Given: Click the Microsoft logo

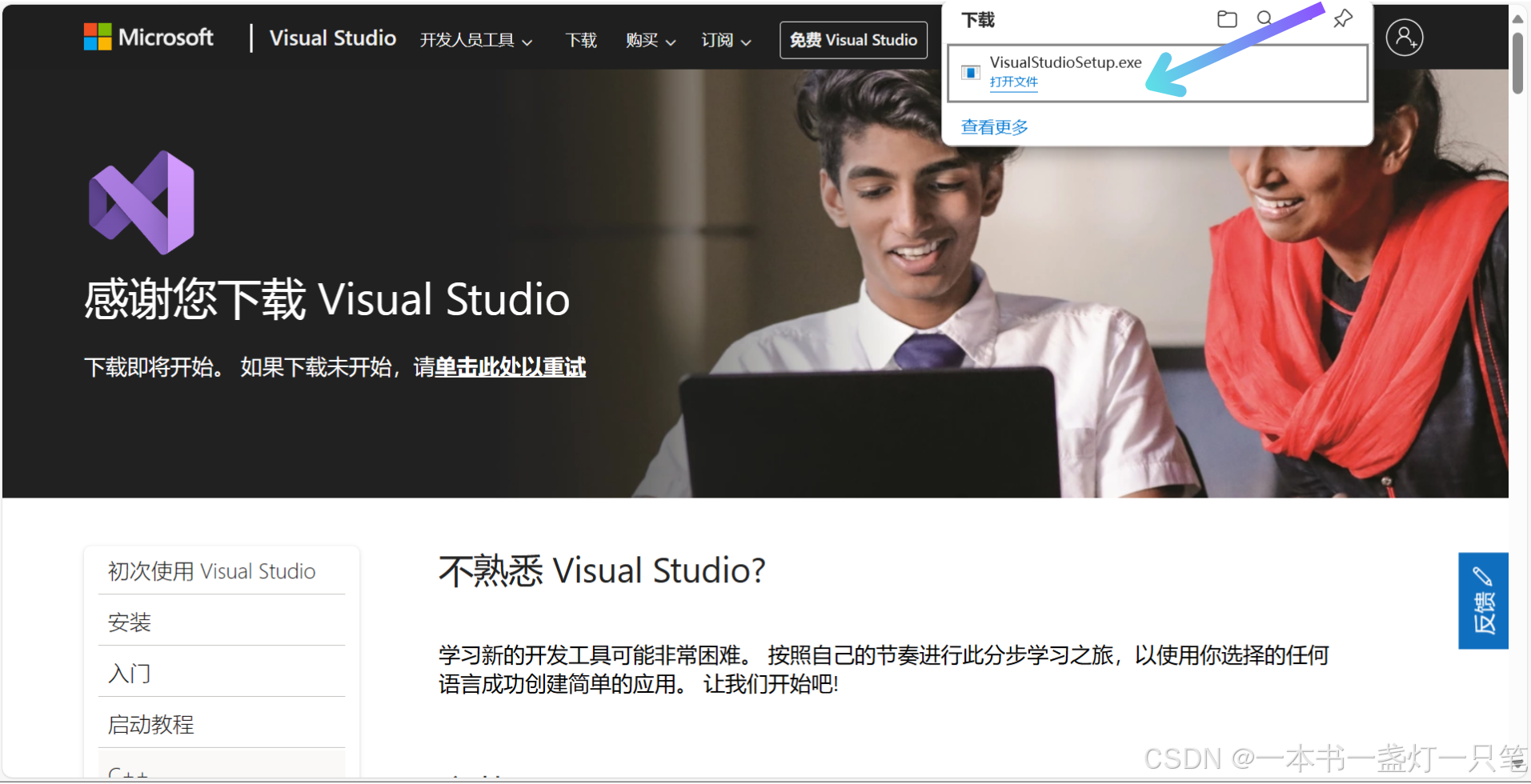Looking at the screenshot, I should [x=149, y=37].
